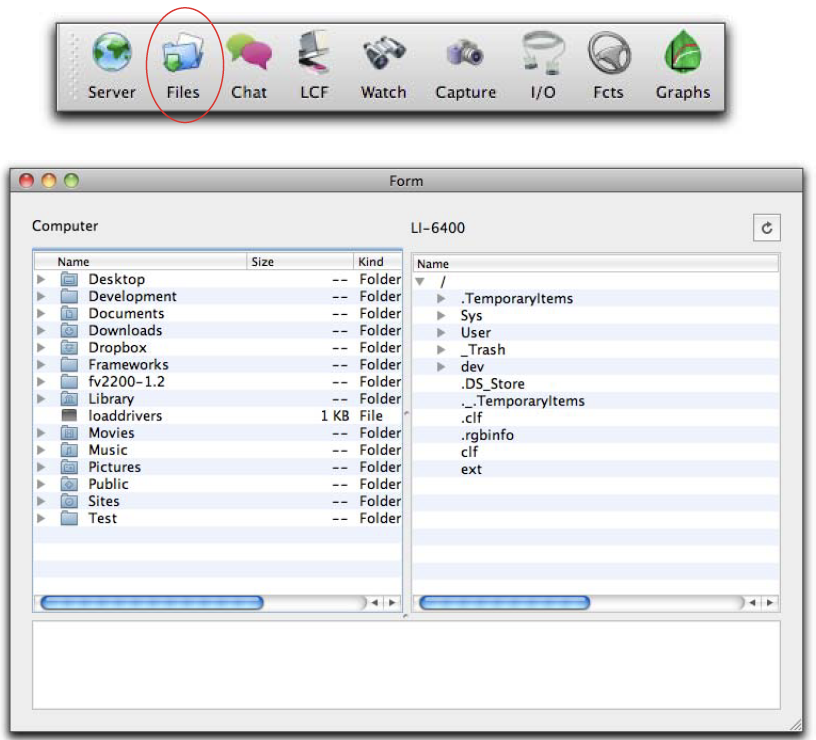This screenshot has width=816, height=740.
Task: Click the Documents folder icon
Action: click(x=69, y=314)
